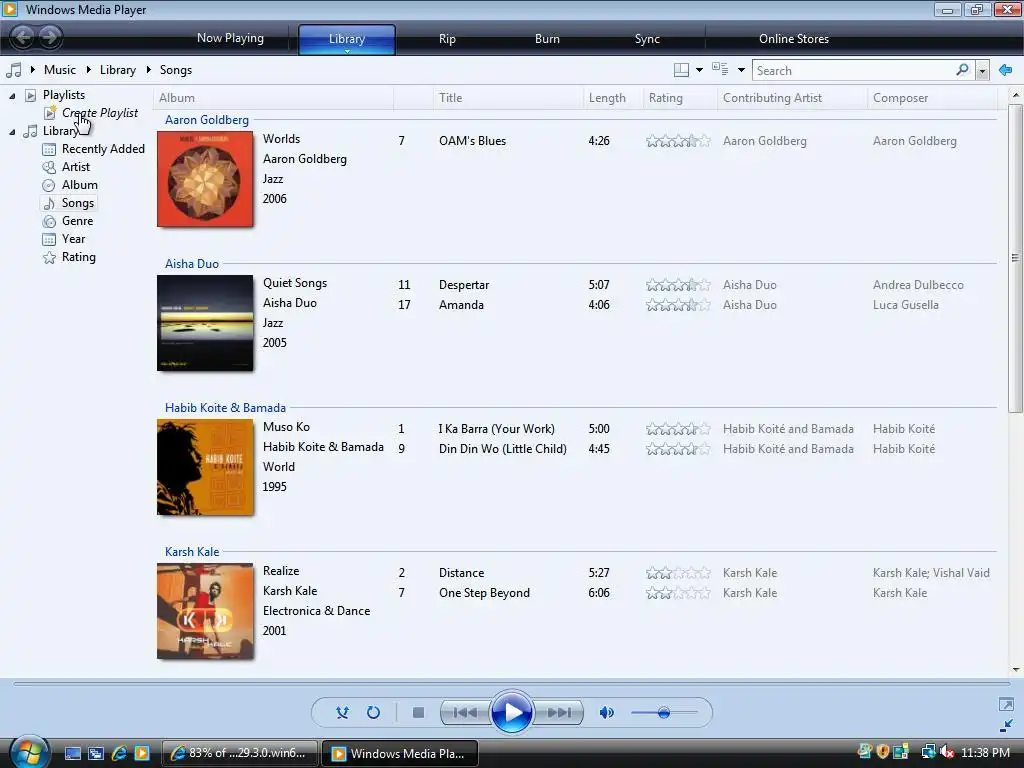Collapse the Playlists tree node
The width and height of the screenshot is (1024, 768).
click(x=12, y=96)
